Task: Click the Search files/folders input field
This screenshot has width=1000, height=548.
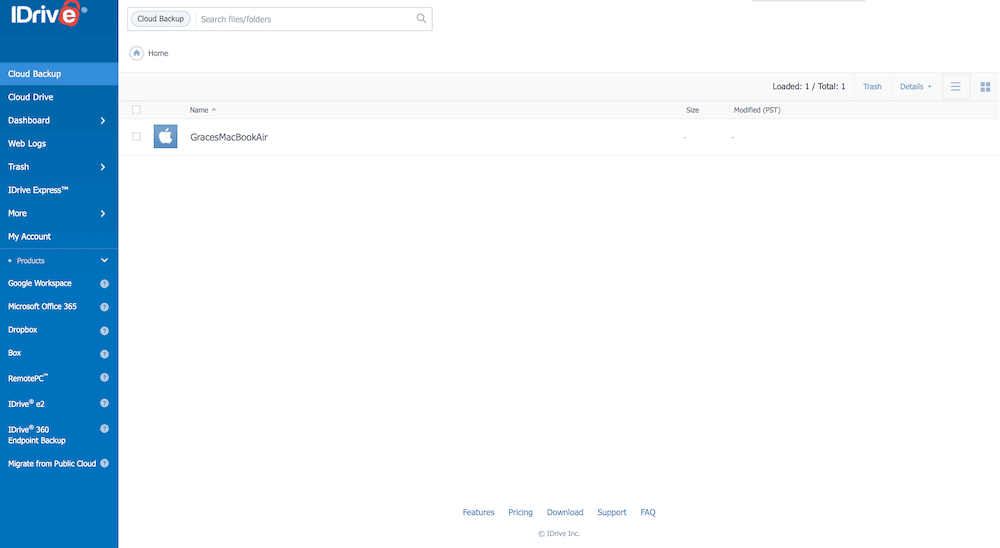Action: (306, 19)
